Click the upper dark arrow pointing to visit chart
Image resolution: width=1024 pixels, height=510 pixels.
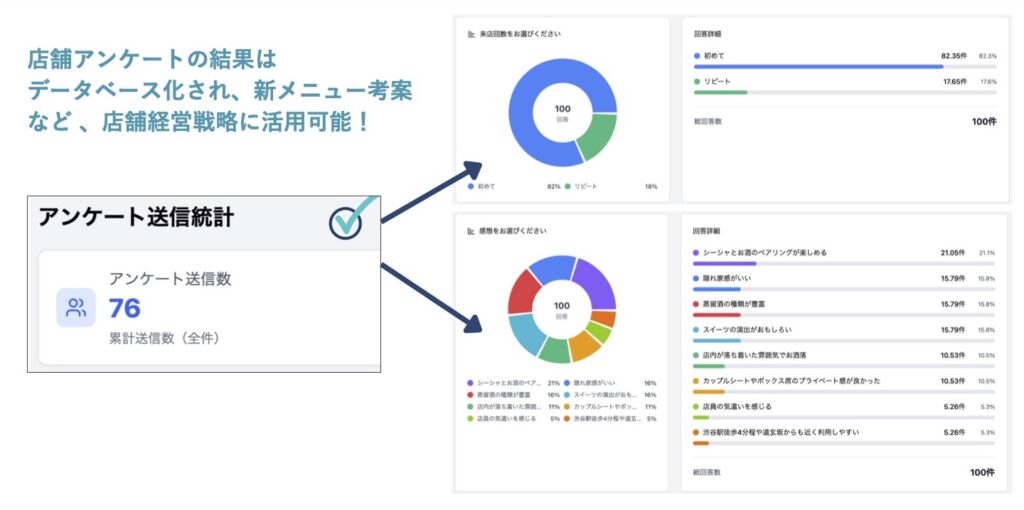coord(430,191)
